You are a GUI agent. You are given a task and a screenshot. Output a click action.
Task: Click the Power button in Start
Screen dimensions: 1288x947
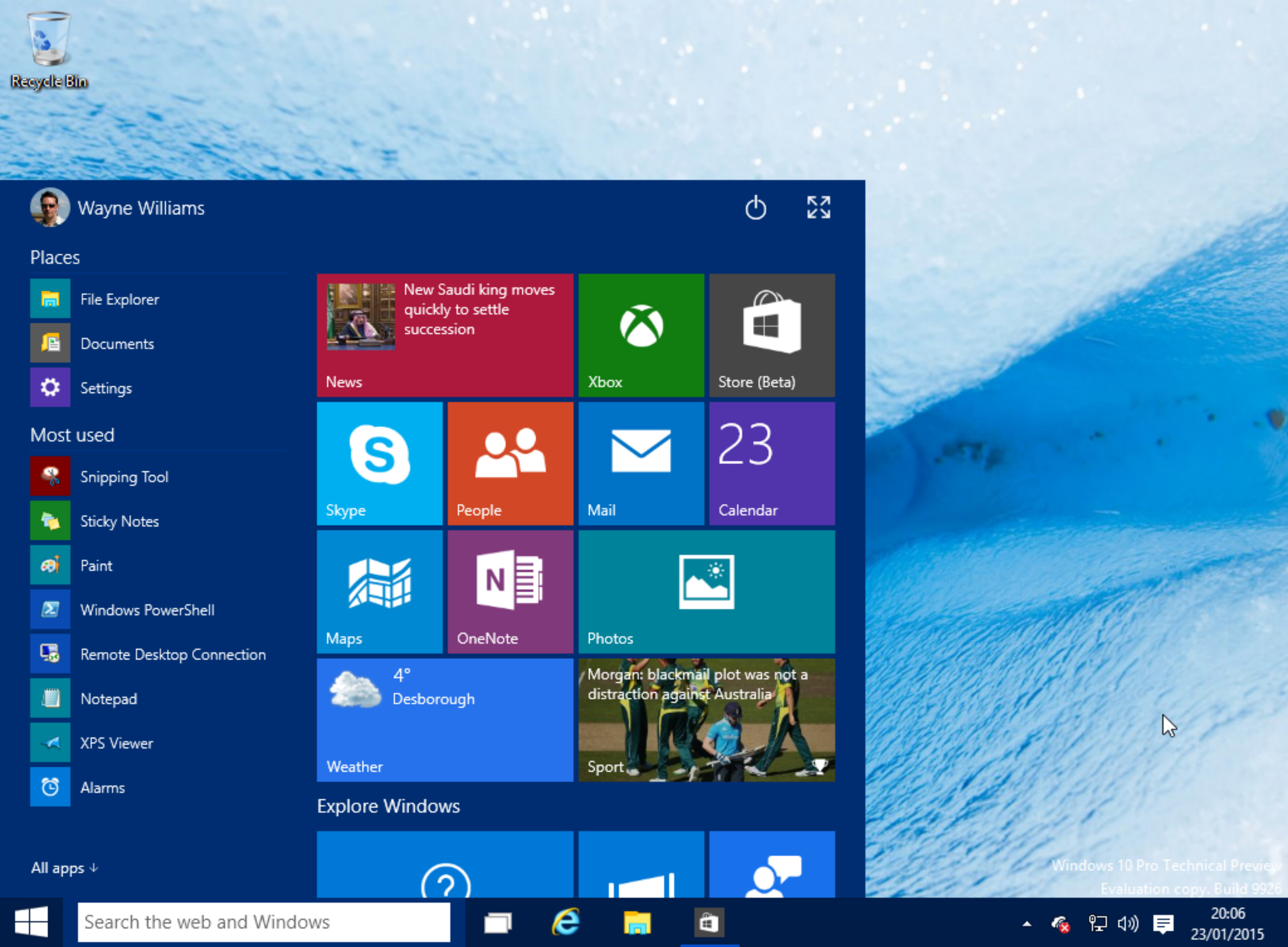click(x=756, y=209)
